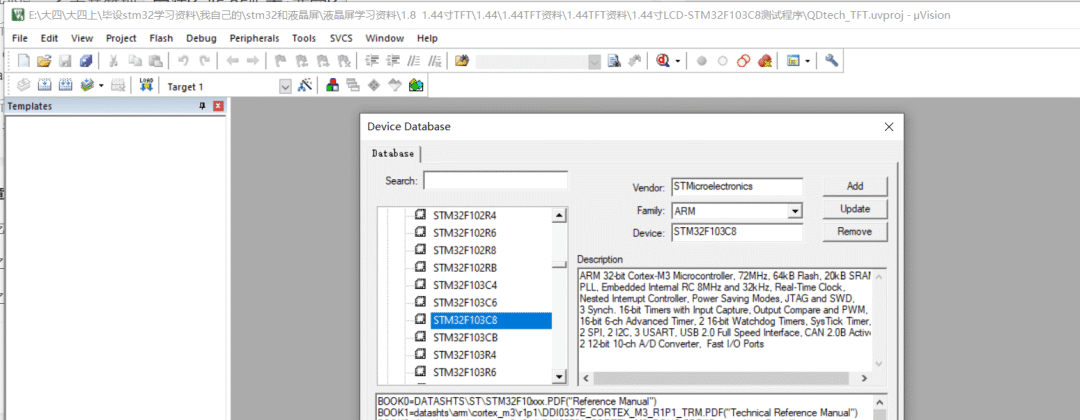The image size is (1080, 420).
Task: Click the Undo arrow icon
Action: click(183, 61)
